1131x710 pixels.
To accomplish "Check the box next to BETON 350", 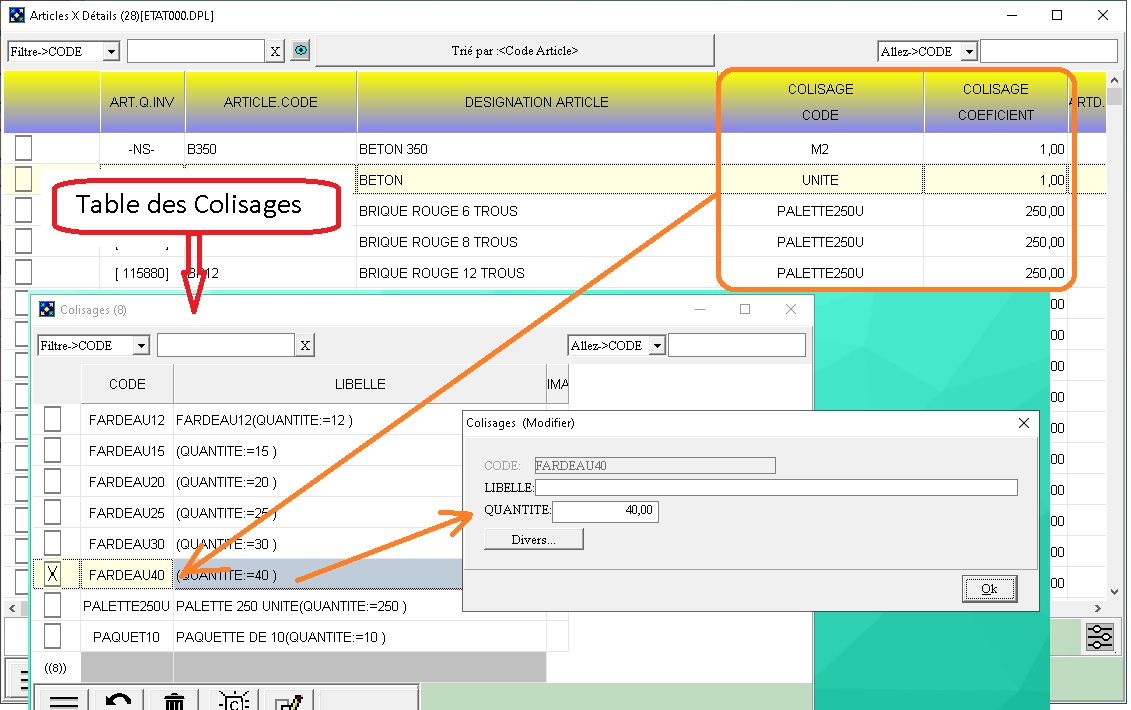I will pos(23,149).
